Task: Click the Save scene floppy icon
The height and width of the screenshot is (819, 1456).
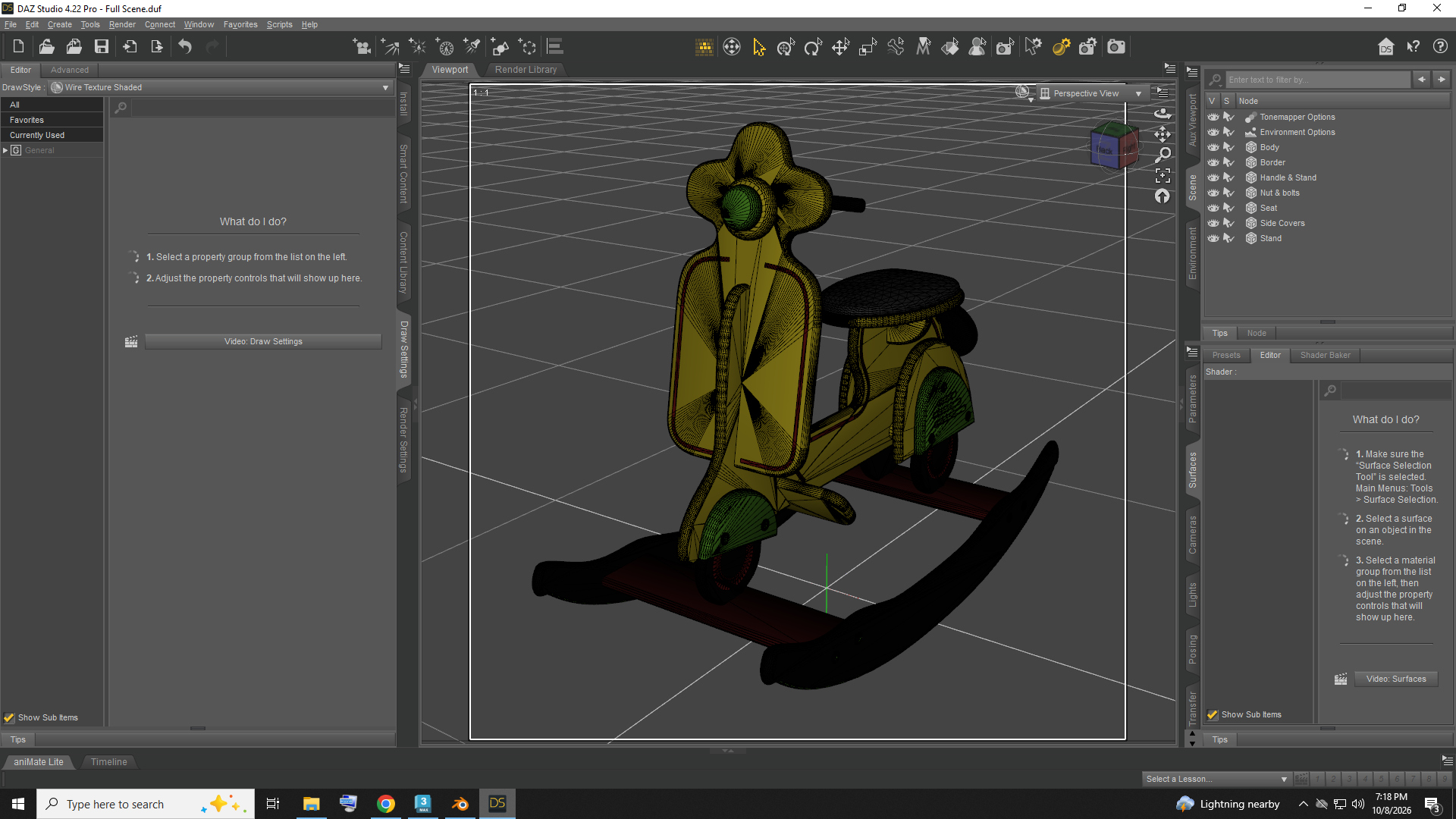Action: tap(101, 47)
